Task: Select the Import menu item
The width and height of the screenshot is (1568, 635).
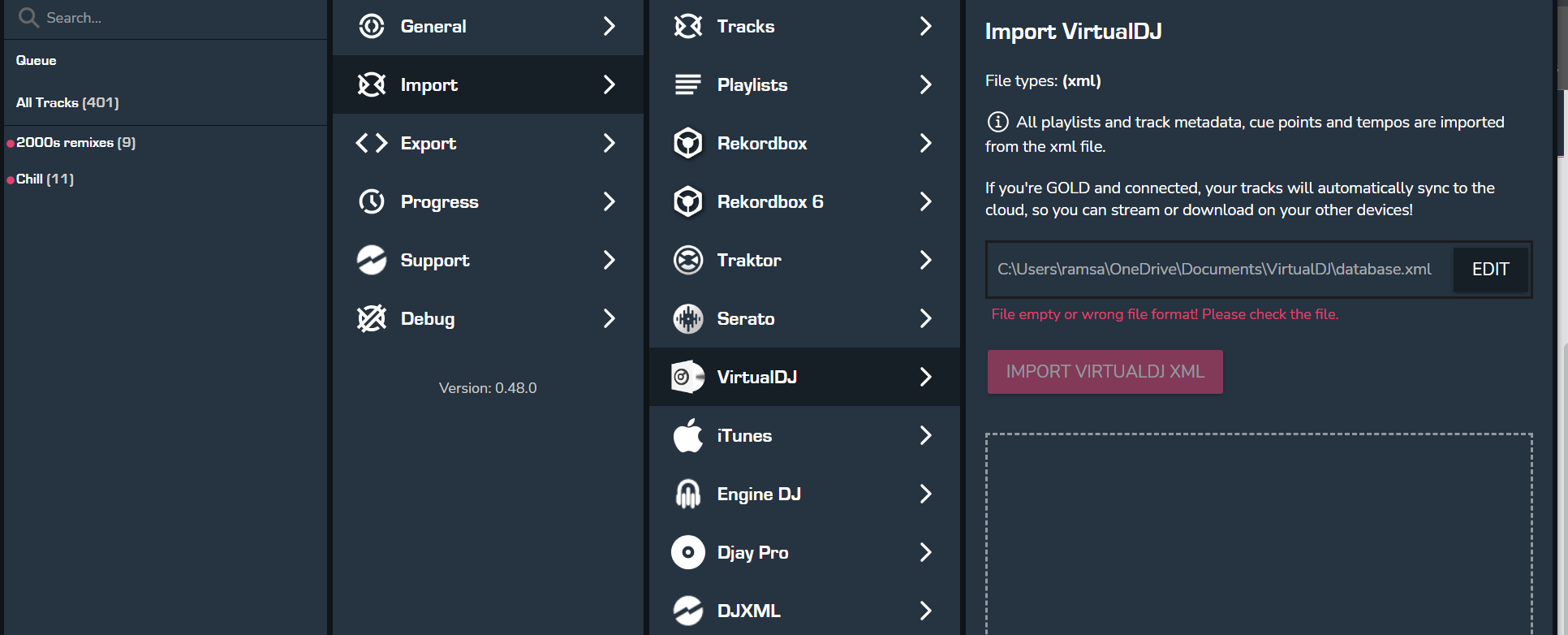Action: pos(488,84)
